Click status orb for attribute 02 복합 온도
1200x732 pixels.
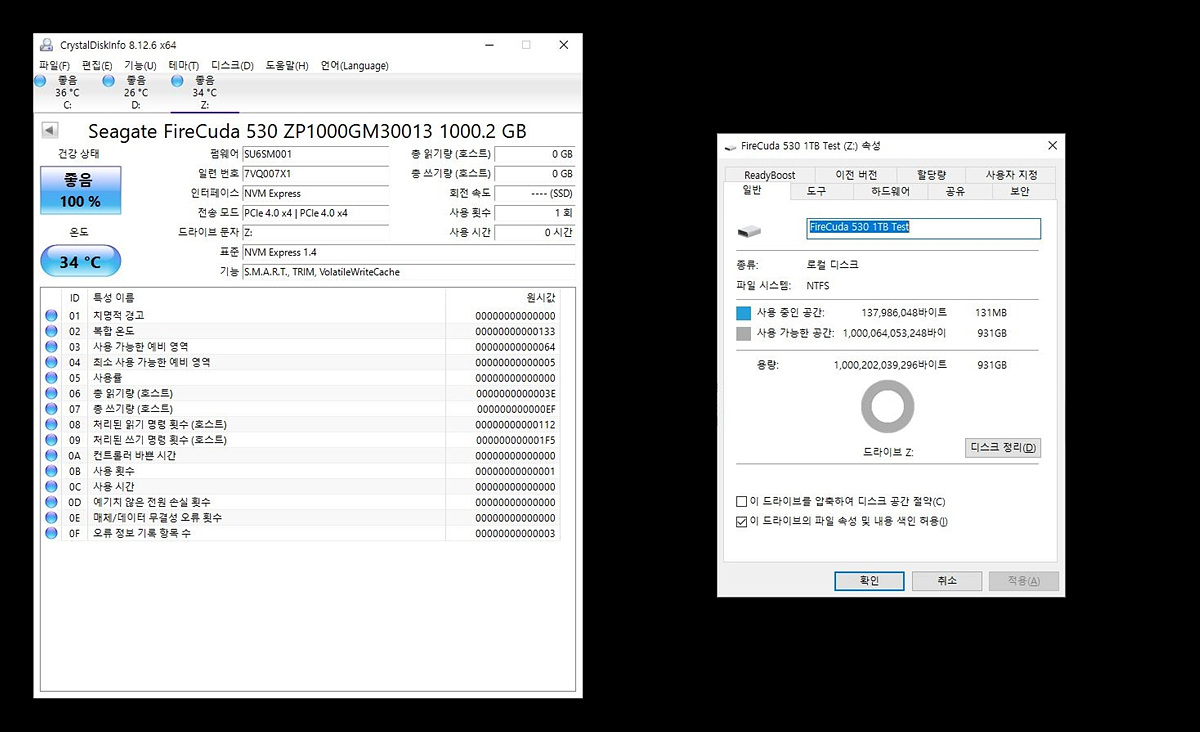(51, 331)
